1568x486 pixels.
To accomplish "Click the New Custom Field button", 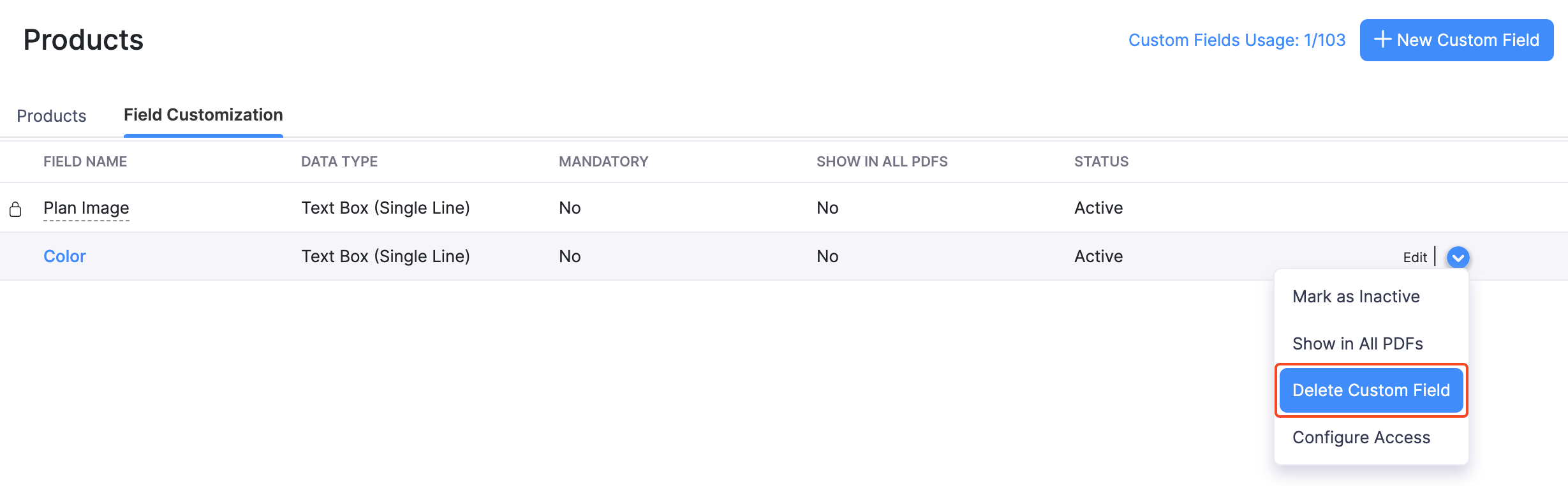I will pyautogui.click(x=1456, y=40).
